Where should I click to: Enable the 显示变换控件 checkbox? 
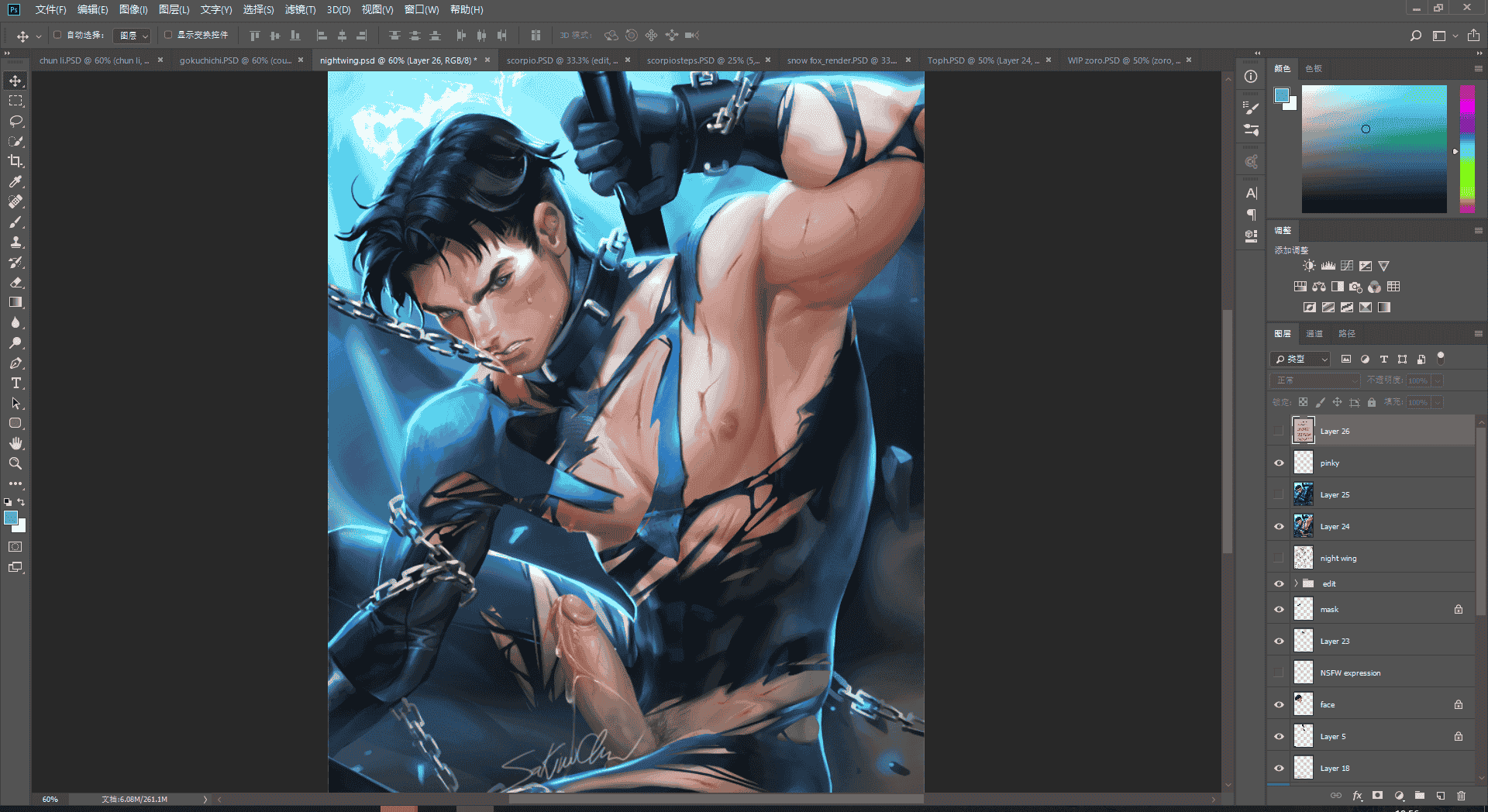[x=168, y=35]
